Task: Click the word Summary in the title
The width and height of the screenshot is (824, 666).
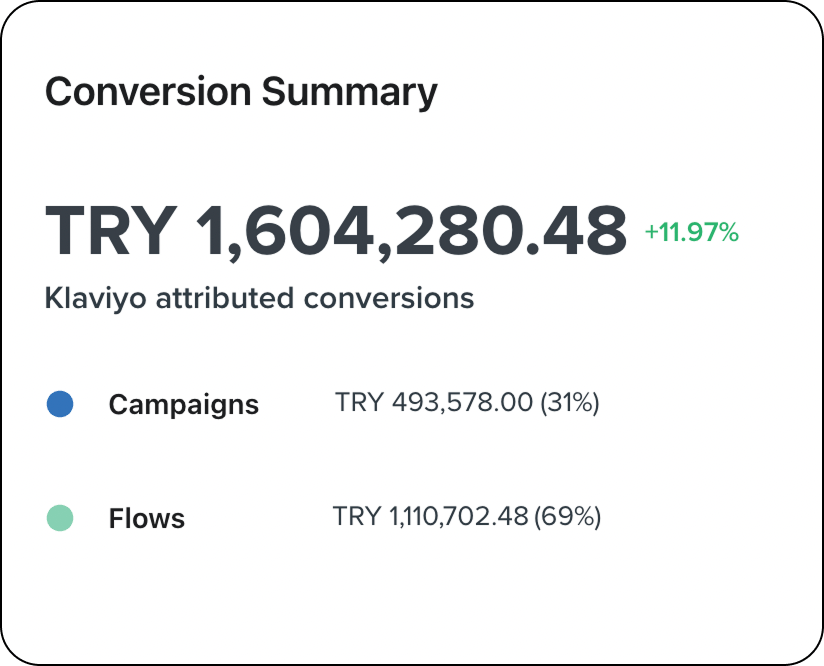Action: [x=349, y=93]
